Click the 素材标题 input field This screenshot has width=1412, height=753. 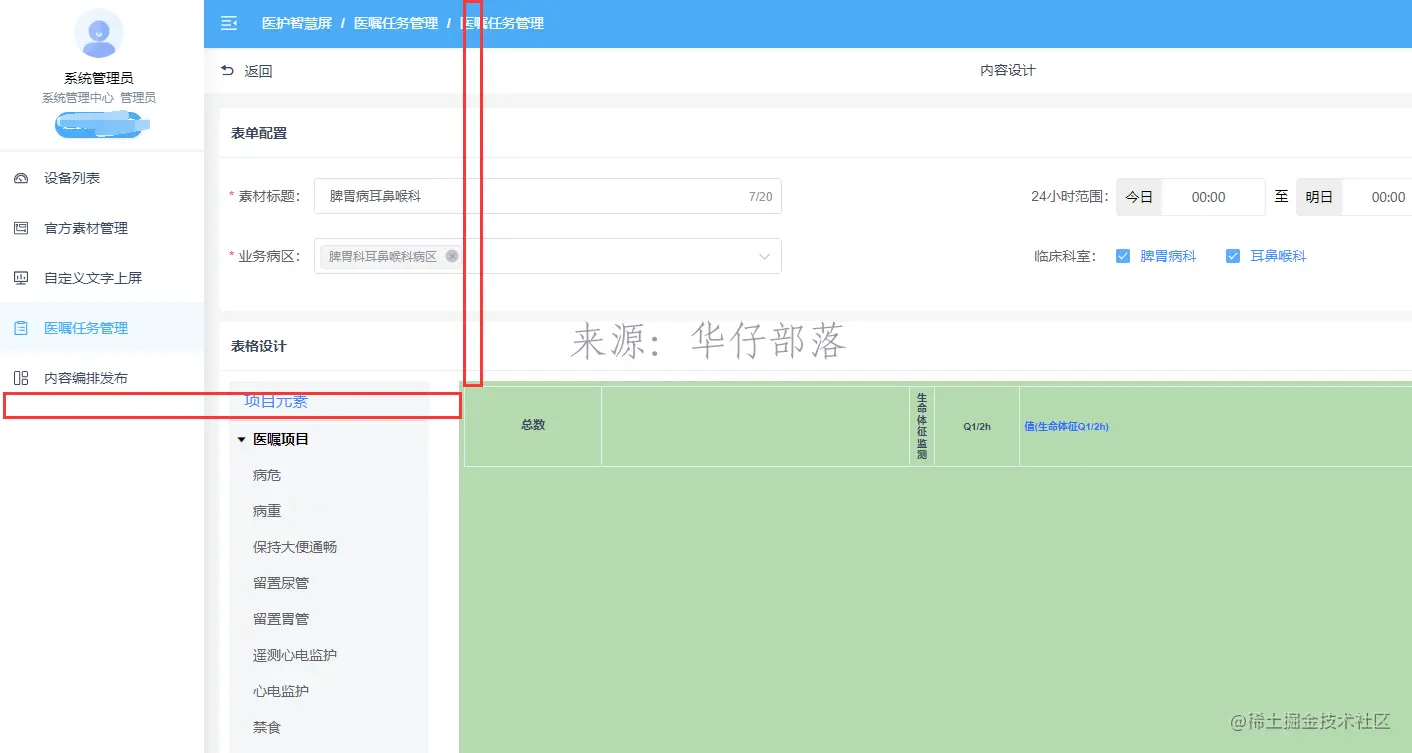coord(548,196)
